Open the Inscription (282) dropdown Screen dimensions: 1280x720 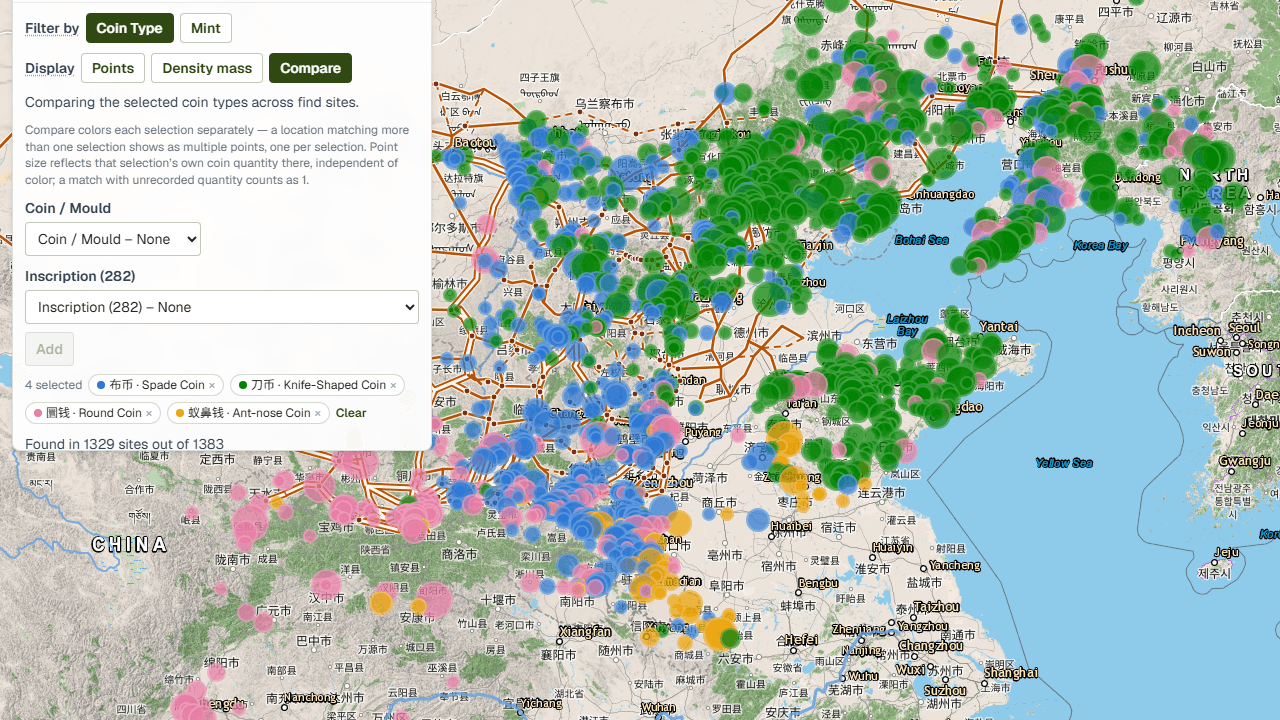click(x=222, y=307)
